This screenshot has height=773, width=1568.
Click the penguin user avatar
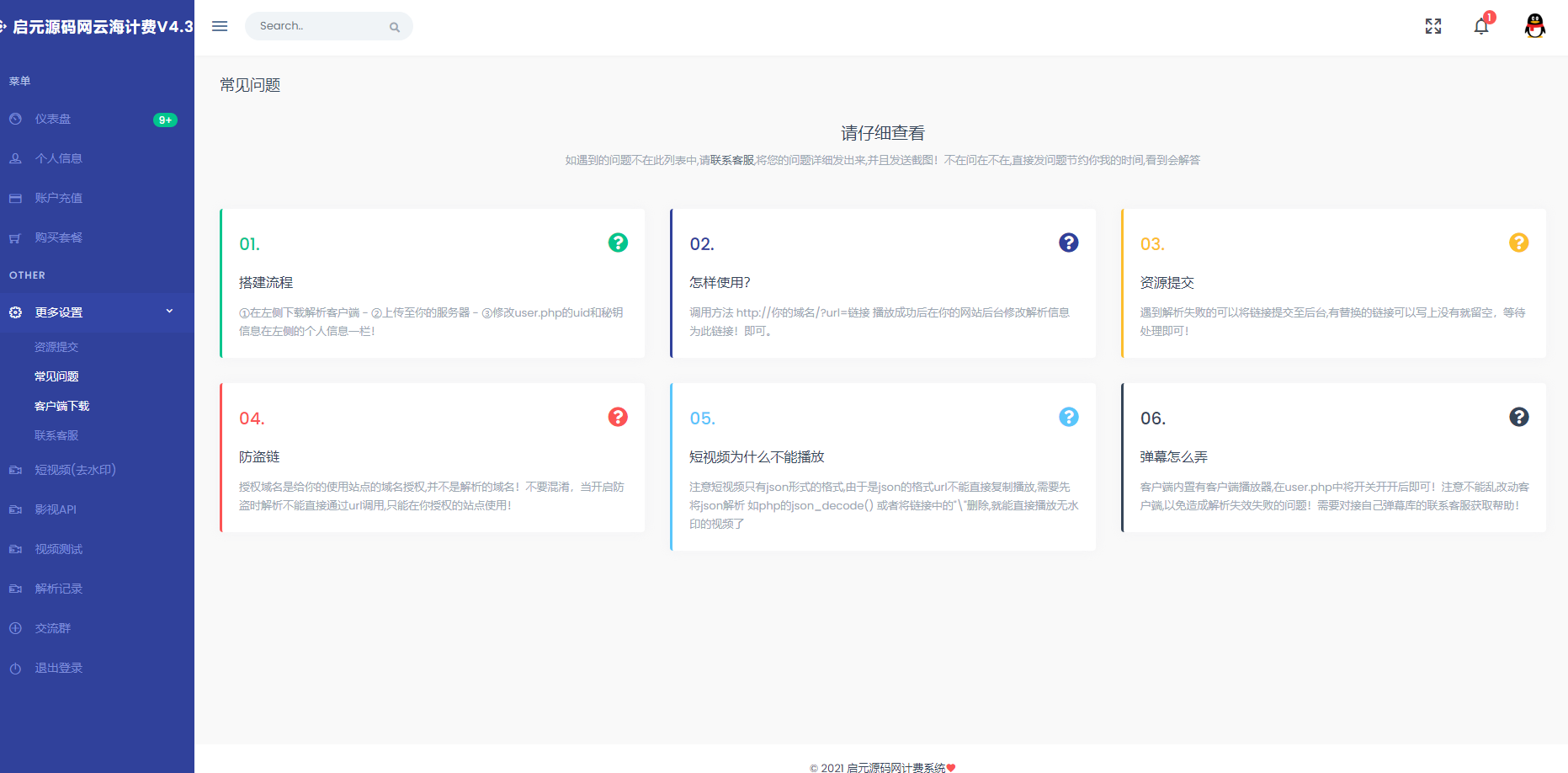pyautogui.click(x=1534, y=26)
